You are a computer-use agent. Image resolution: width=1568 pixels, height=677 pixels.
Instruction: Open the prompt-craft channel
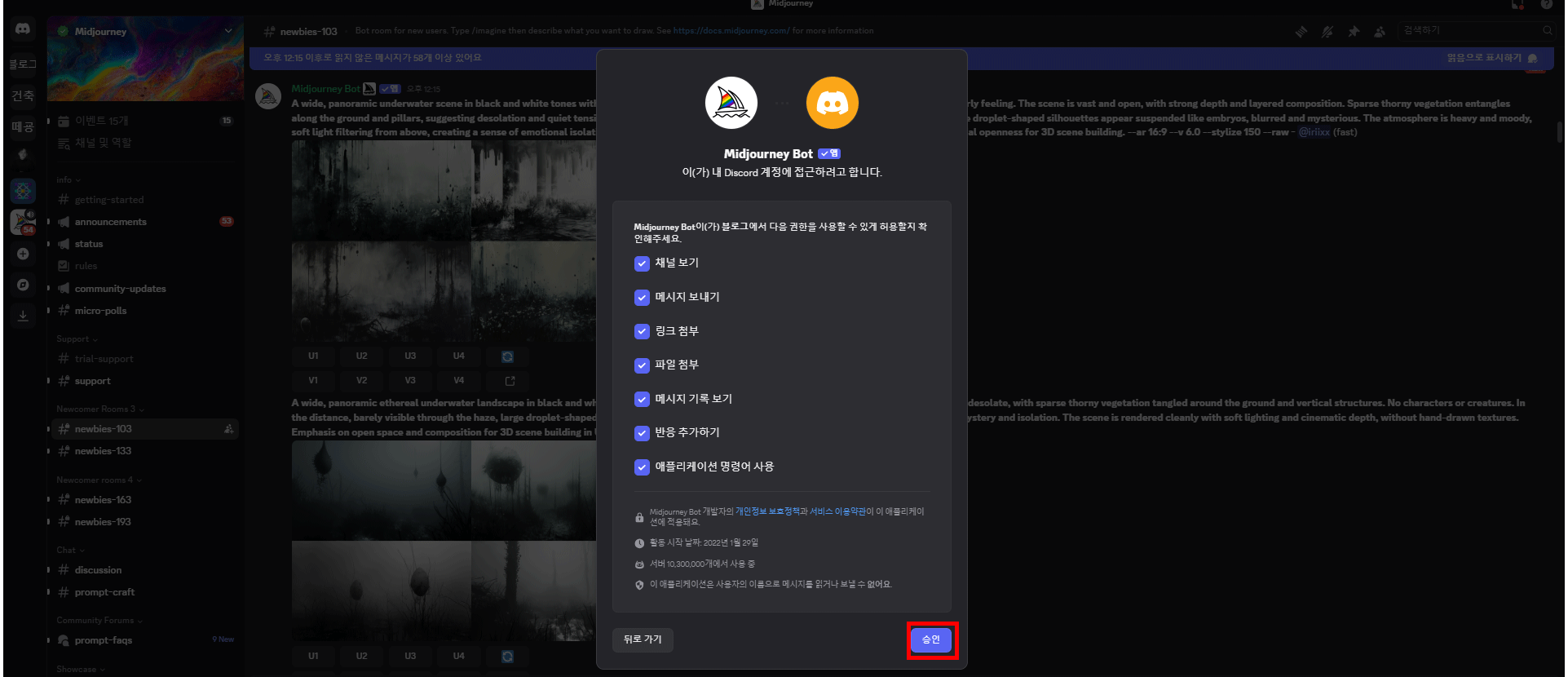[x=144, y=592]
